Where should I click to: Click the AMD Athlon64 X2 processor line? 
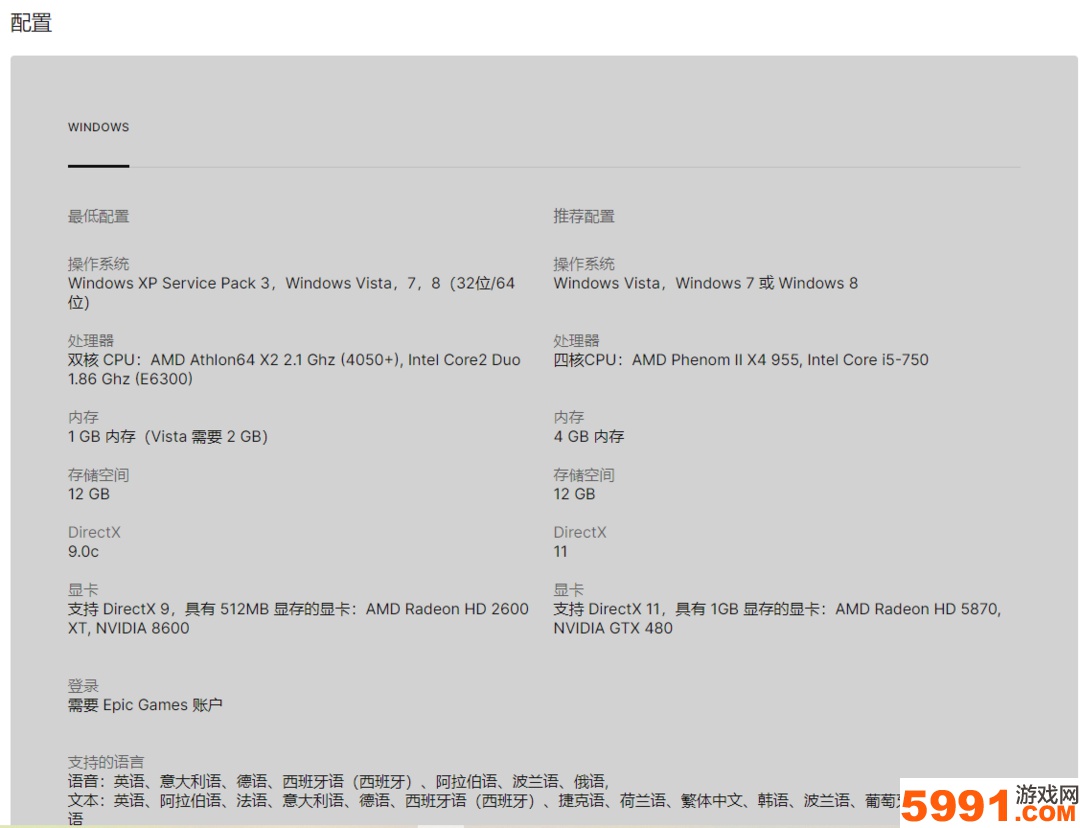point(294,360)
